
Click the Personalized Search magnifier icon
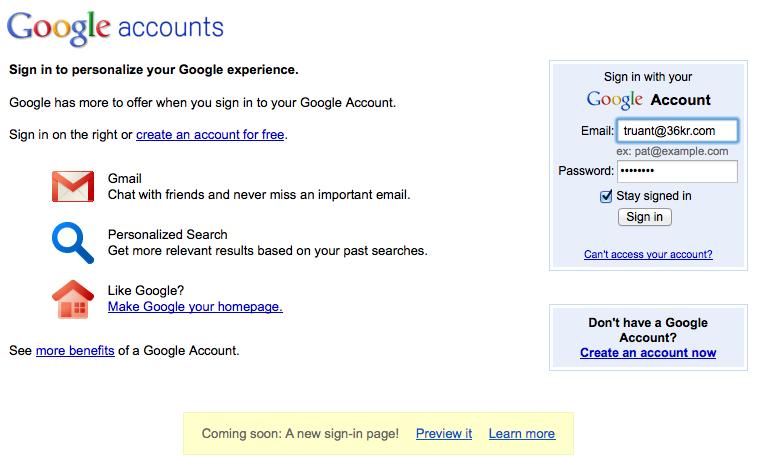point(73,243)
